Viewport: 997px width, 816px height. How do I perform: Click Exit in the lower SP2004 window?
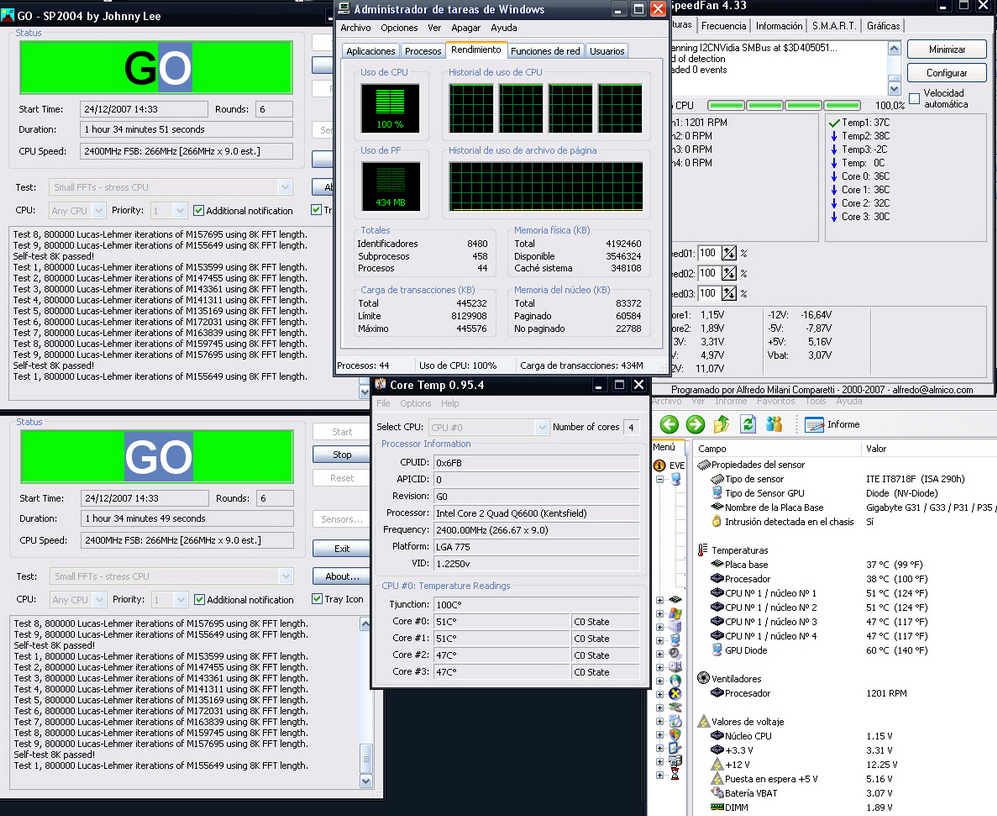coord(342,548)
